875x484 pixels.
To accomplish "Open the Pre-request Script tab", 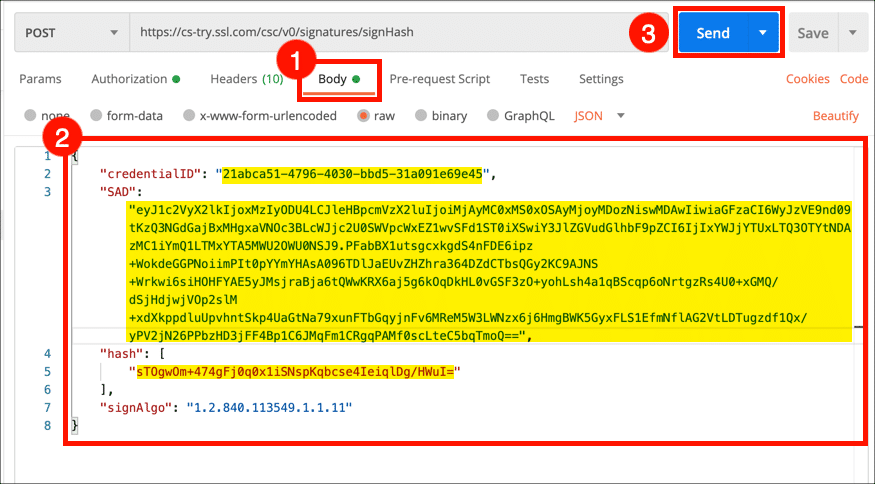I will click(439, 79).
